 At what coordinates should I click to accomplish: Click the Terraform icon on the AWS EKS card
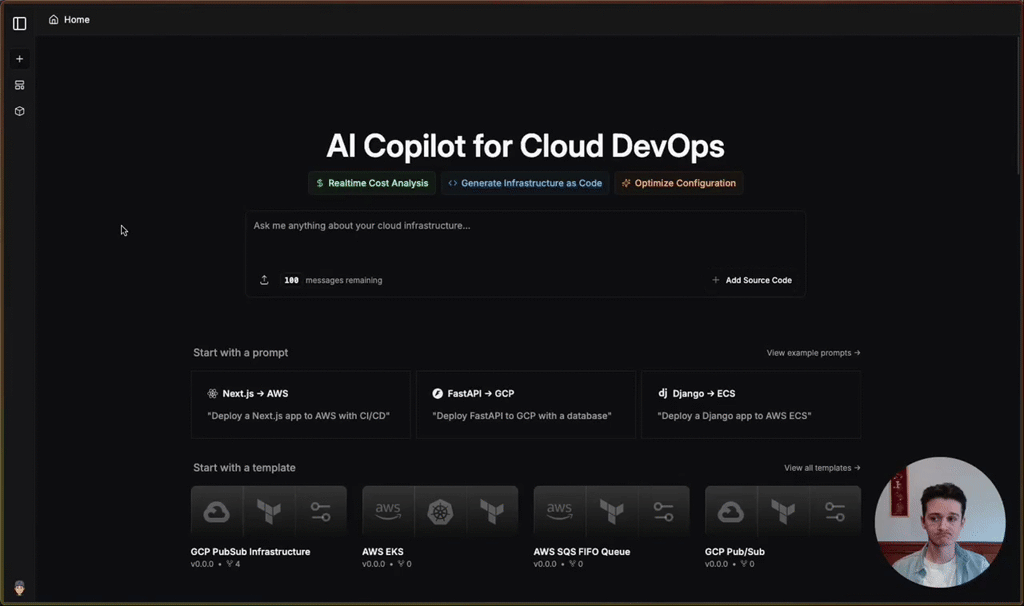pyautogui.click(x=492, y=511)
